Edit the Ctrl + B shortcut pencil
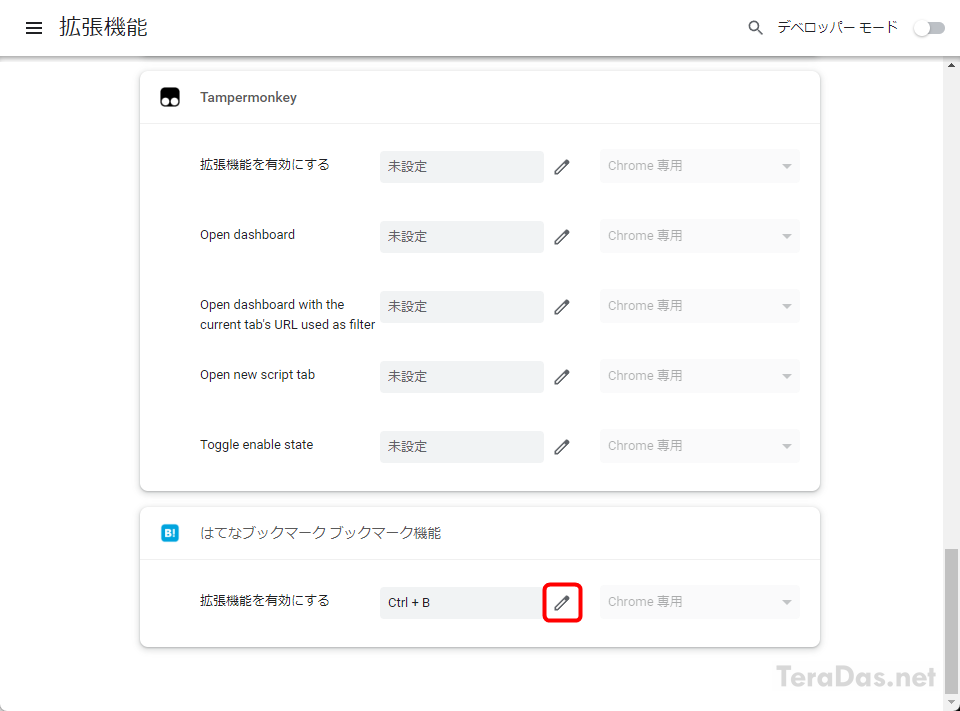Image resolution: width=960 pixels, height=711 pixels. 561,603
